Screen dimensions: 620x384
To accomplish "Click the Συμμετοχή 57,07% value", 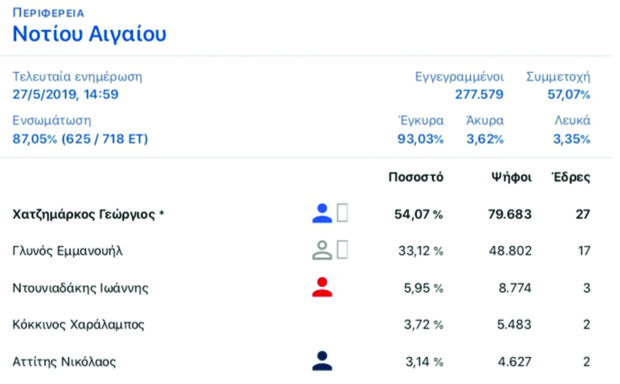I will (569, 95).
